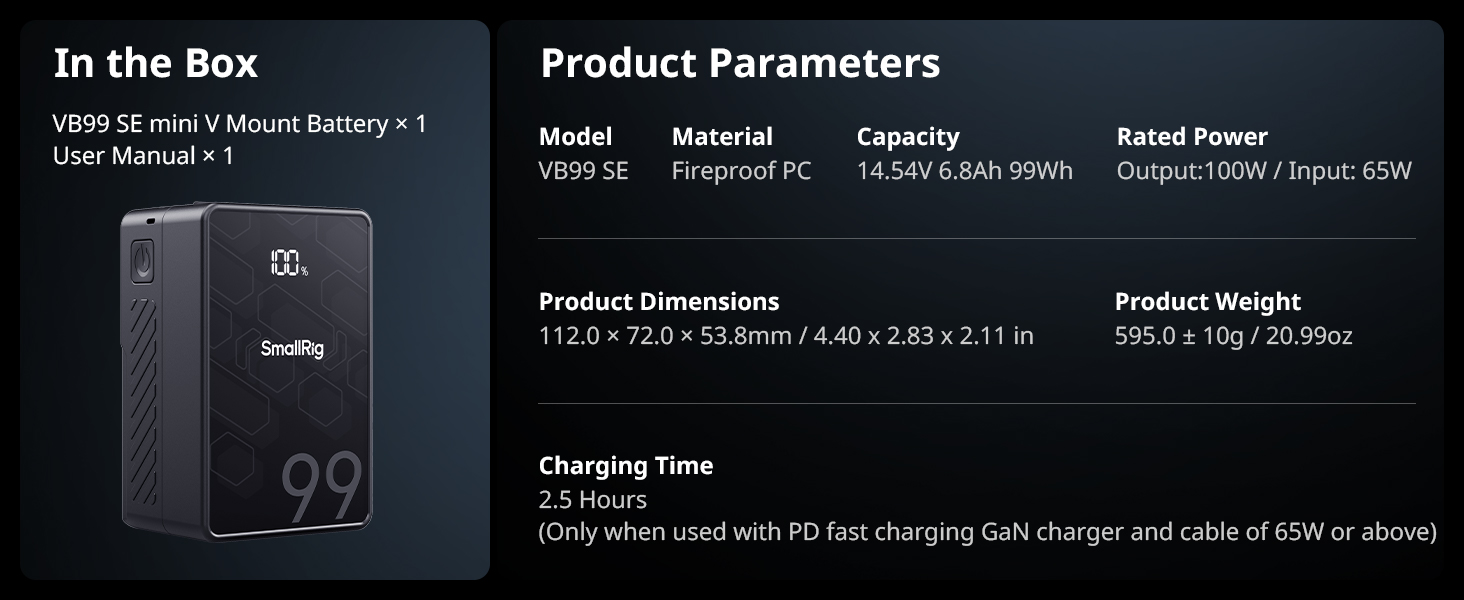1464x600 pixels.
Task: Click the Rated Power heading
Action: [x=1192, y=137]
